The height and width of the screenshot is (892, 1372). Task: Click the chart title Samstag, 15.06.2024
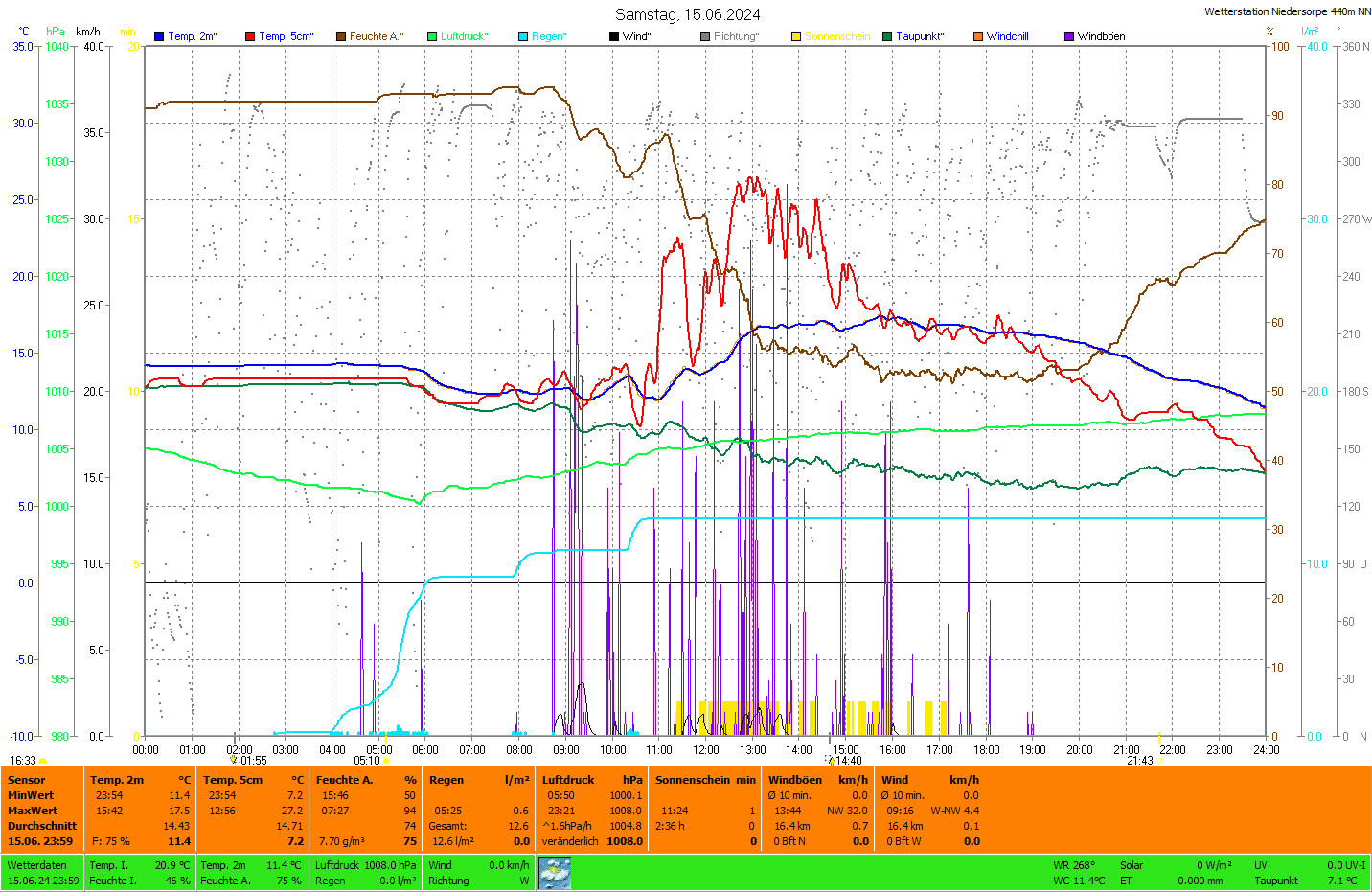click(687, 14)
